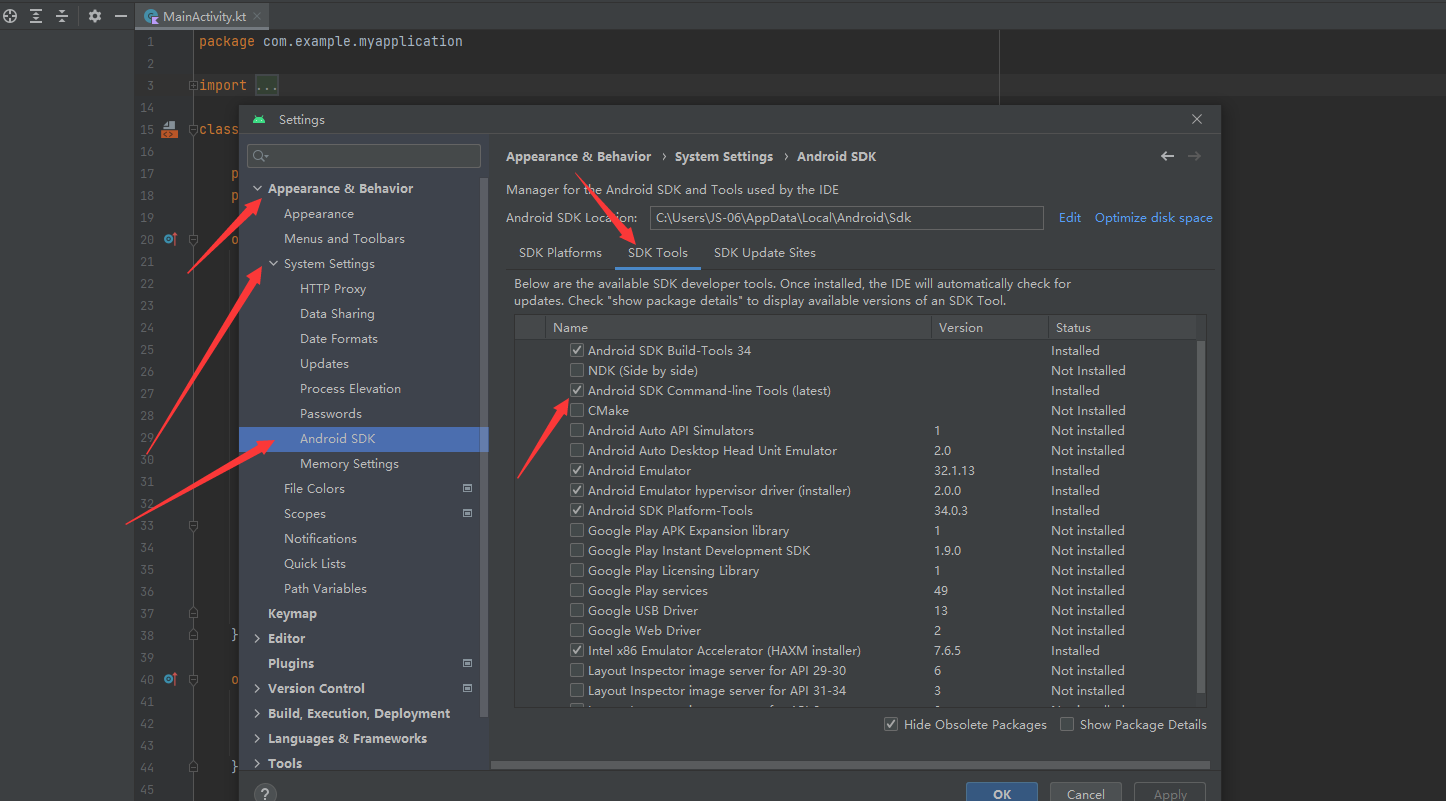
Task: Check the CMake checkbox
Action: coord(577,410)
